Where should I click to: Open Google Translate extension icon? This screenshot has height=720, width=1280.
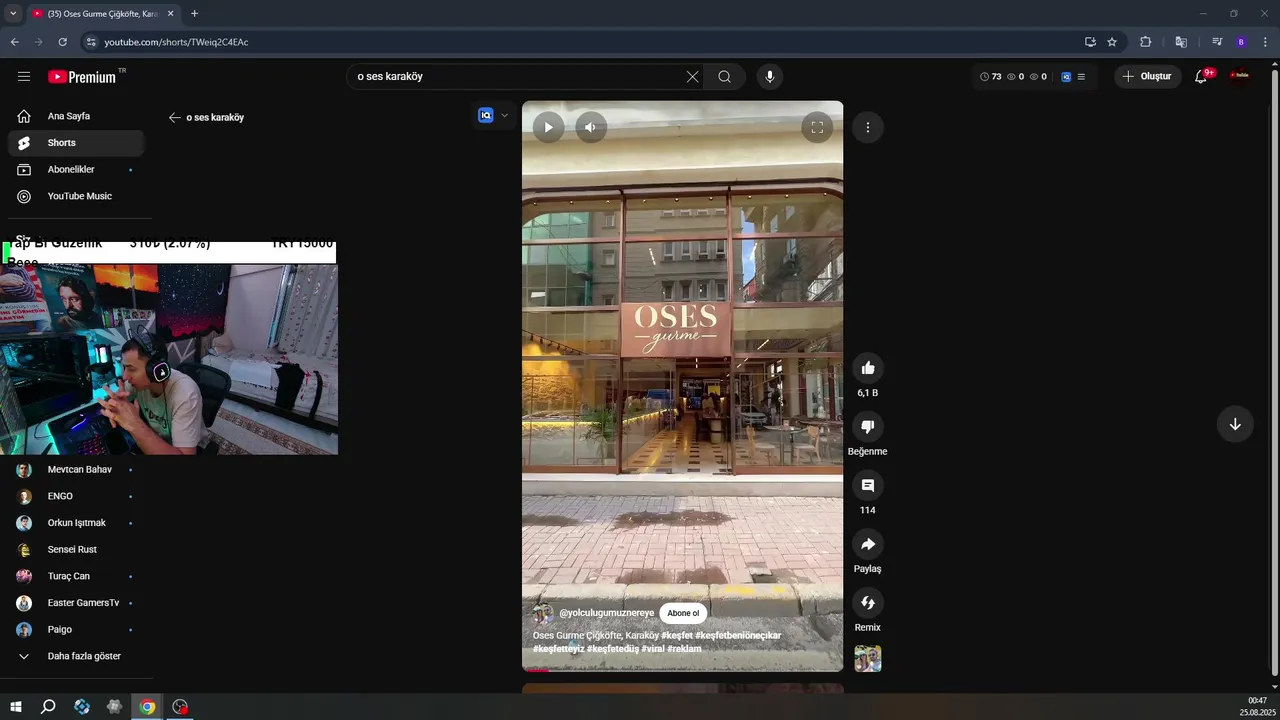click(1181, 42)
